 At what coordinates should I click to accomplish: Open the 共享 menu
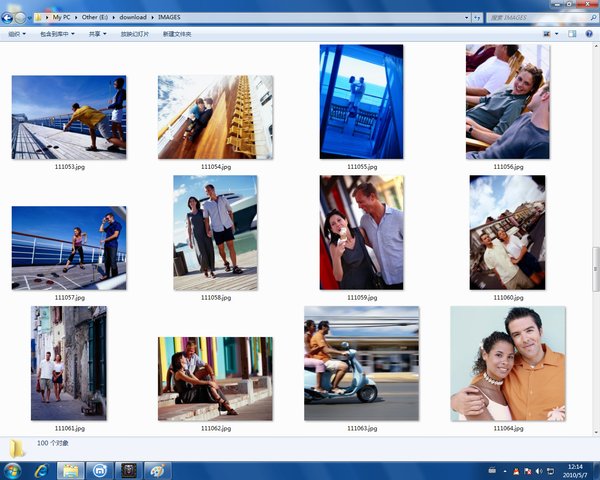(x=97, y=34)
